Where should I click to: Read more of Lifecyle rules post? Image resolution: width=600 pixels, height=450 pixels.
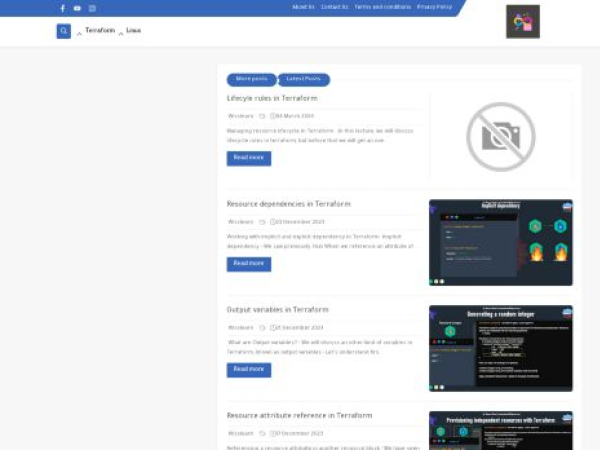(249, 158)
